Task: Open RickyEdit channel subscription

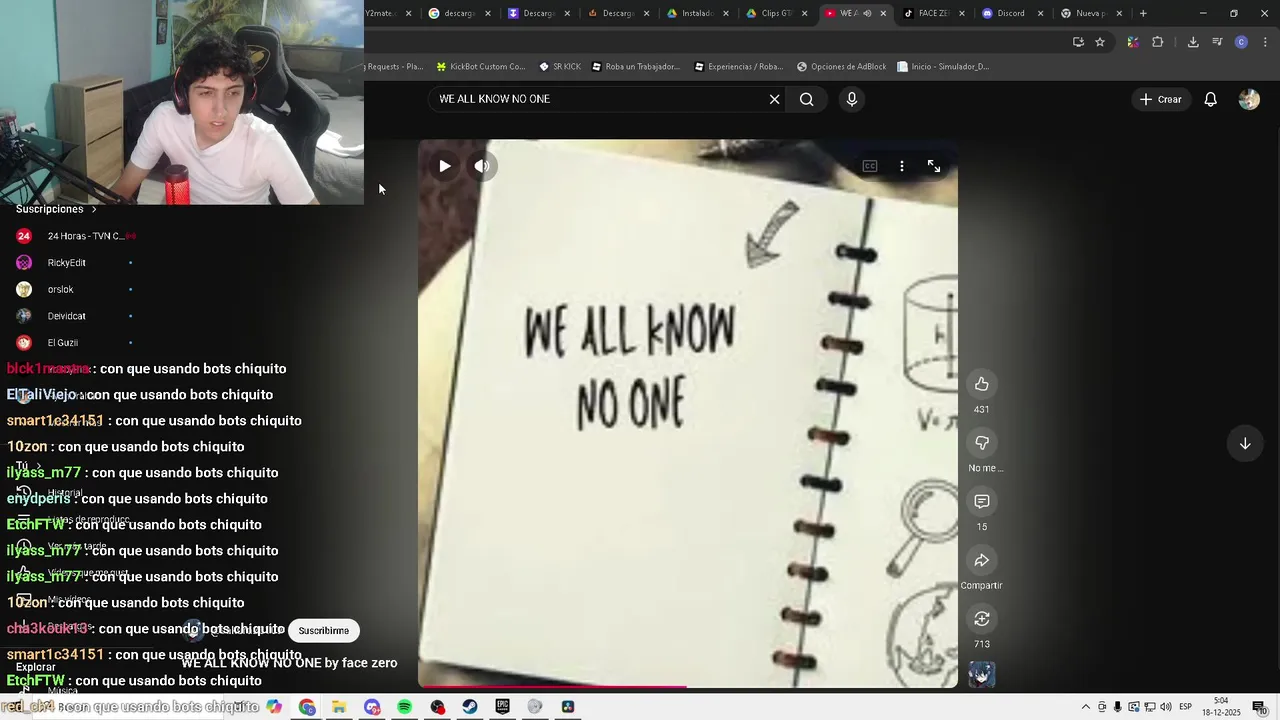Action: click(75, 263)
